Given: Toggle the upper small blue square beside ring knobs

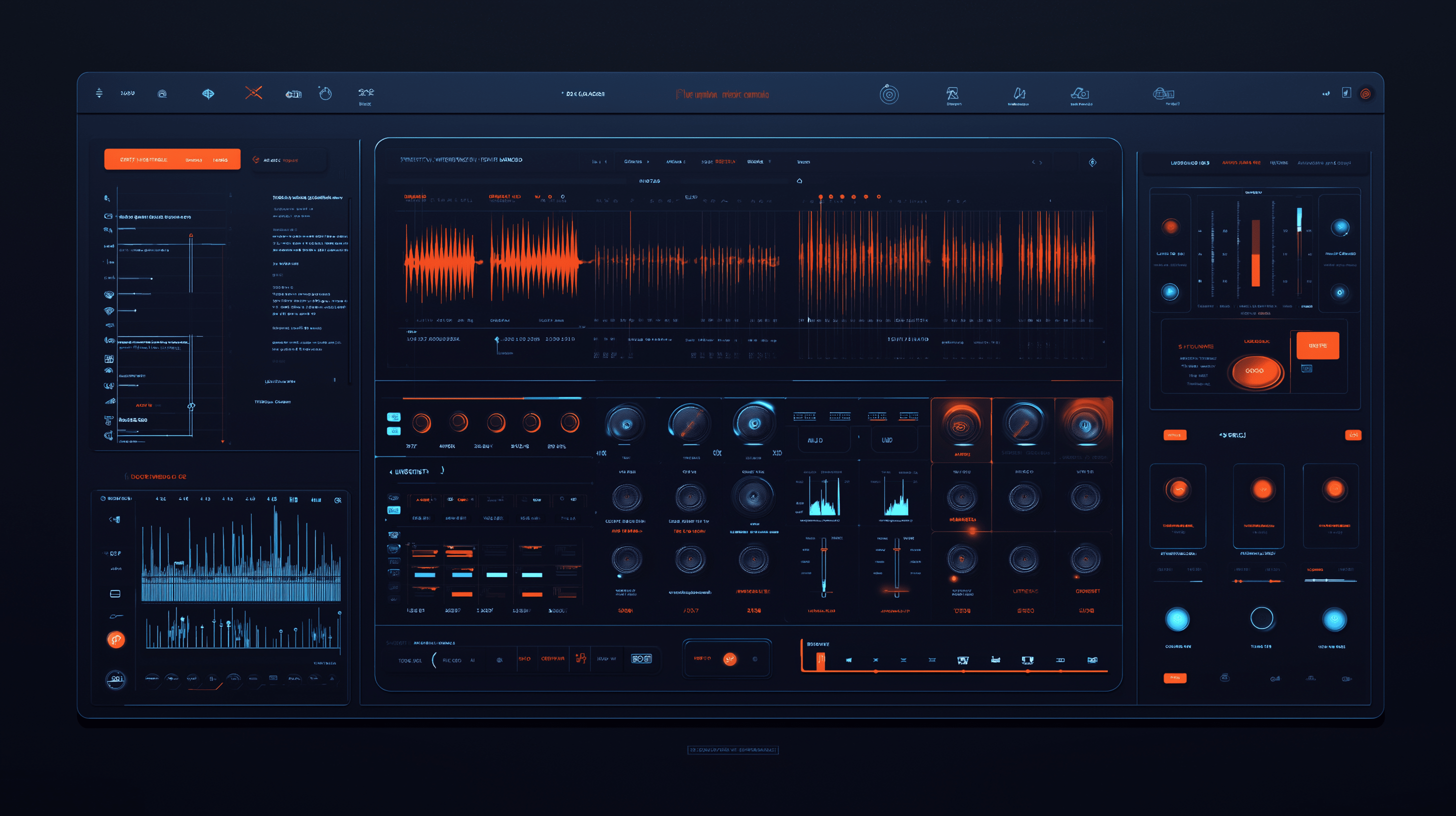Looking at the screenshot, I should 393,417.
